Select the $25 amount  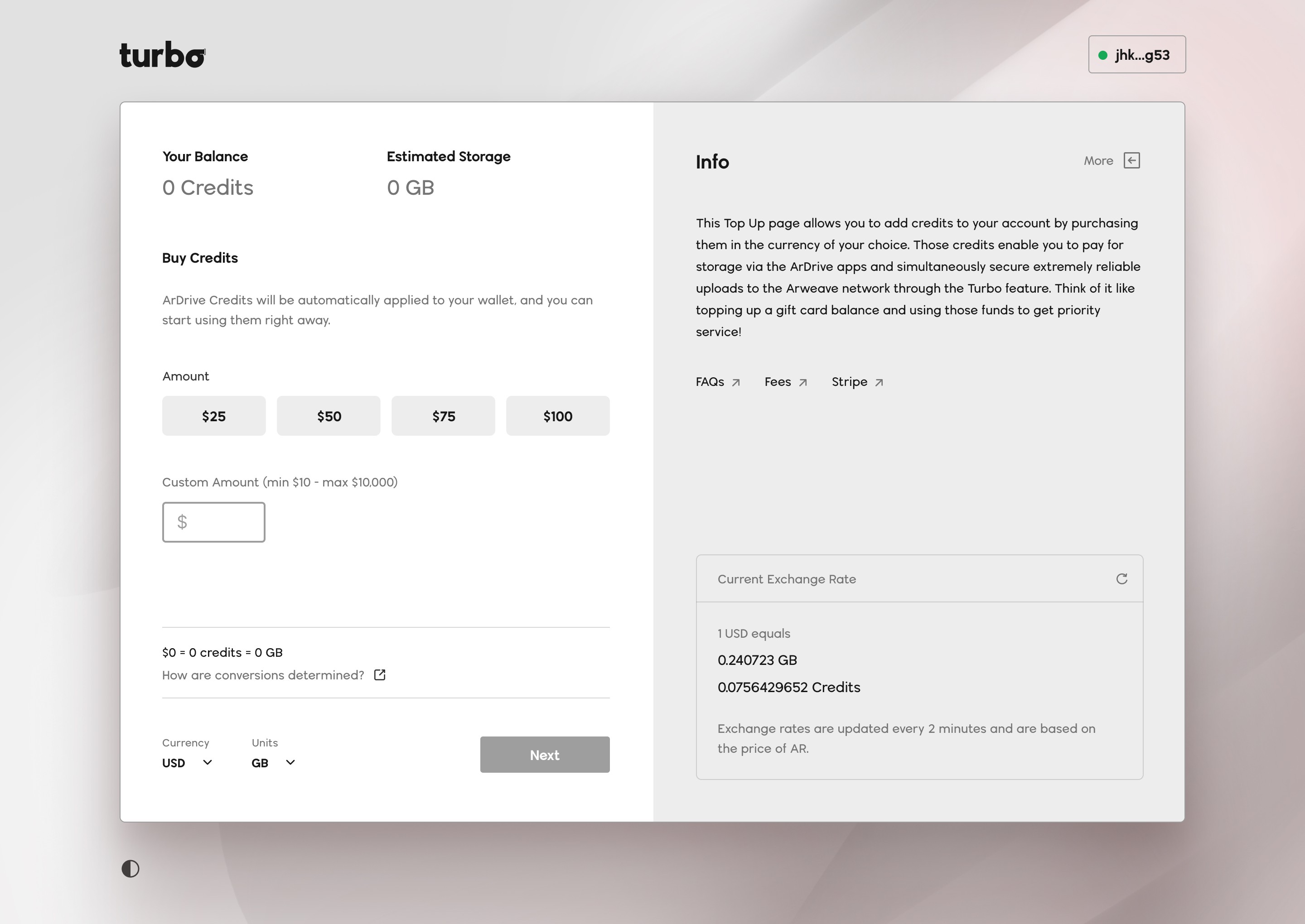214,416
